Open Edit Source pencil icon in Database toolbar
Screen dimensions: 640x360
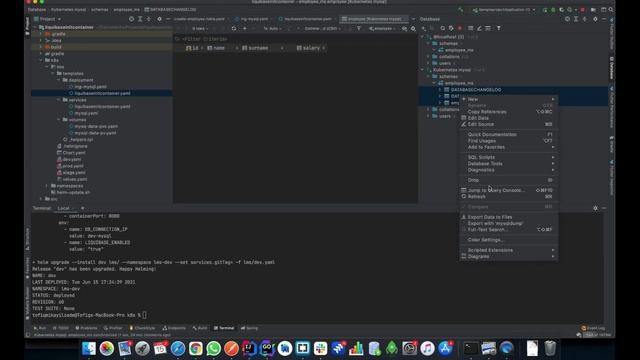[479, 28]
